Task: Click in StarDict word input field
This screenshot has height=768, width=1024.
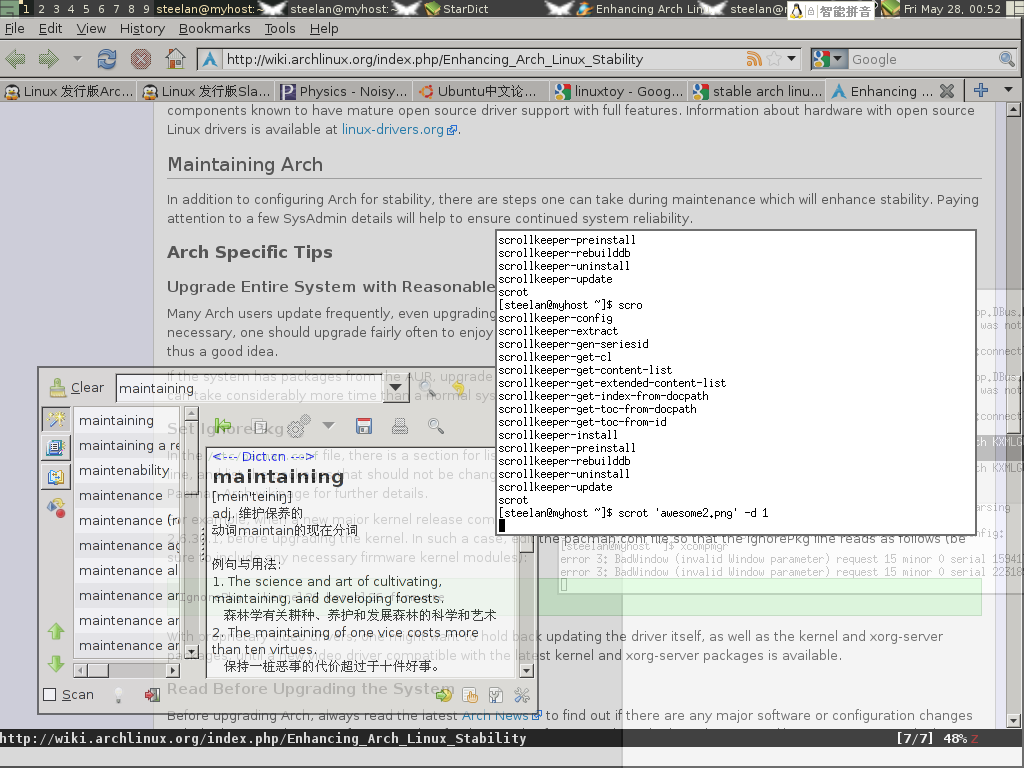Action: pos(250,388)
